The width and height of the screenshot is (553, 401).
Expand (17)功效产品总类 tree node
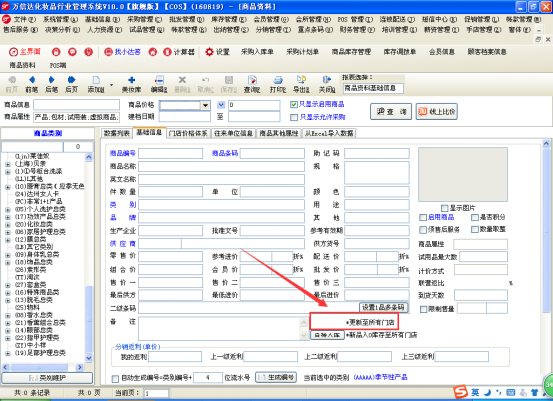click(8, 217)
